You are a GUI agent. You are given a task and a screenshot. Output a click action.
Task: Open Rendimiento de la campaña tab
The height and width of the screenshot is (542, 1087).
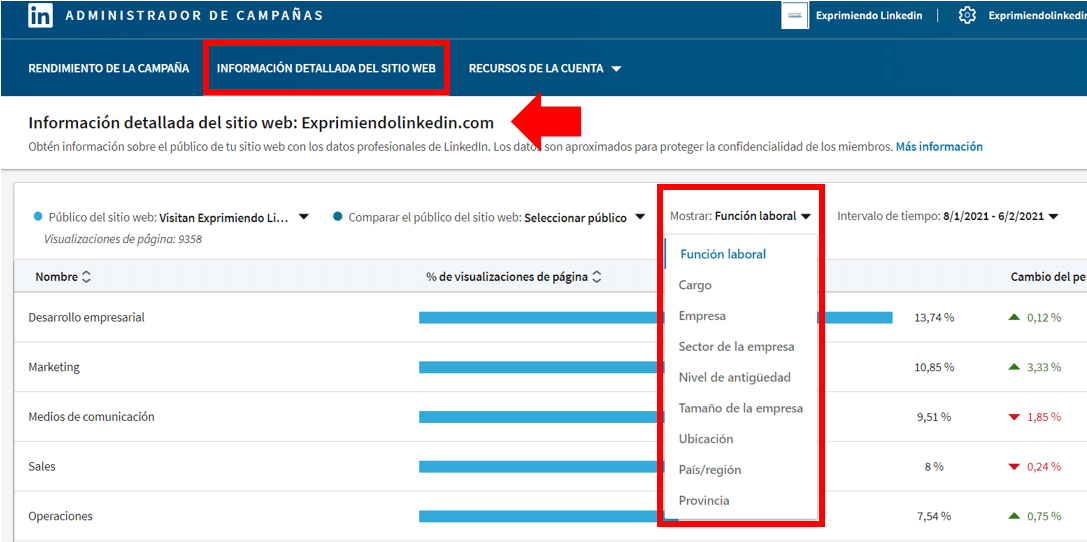(109, 69)
